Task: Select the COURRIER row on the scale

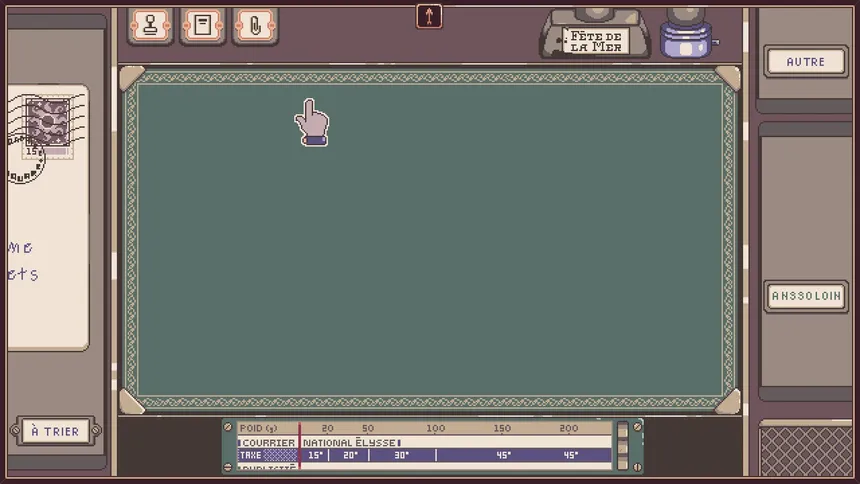Action: tap(268, 442)
